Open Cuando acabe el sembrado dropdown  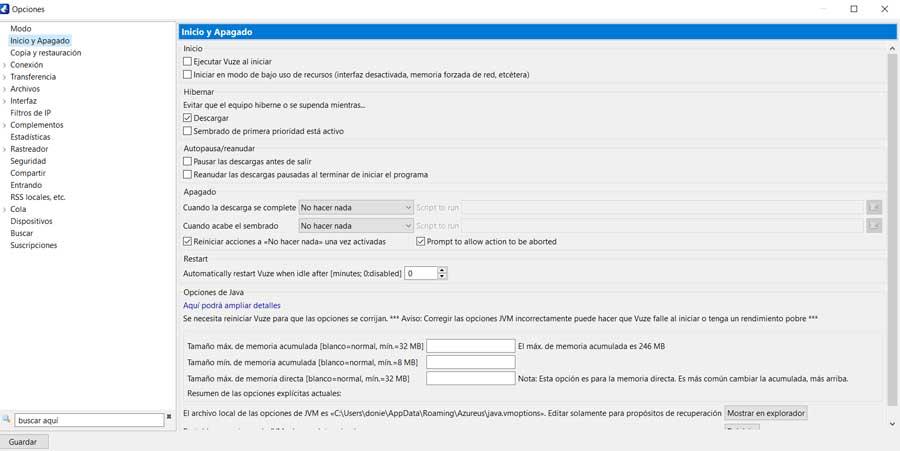[356, 226]
